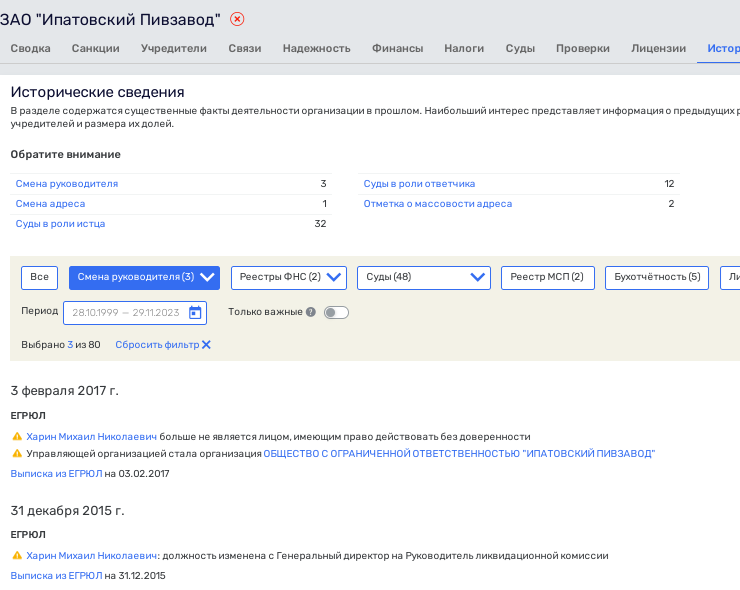
Task: Click the Исторические сведения heading
Action: click(x=98, y=92)
